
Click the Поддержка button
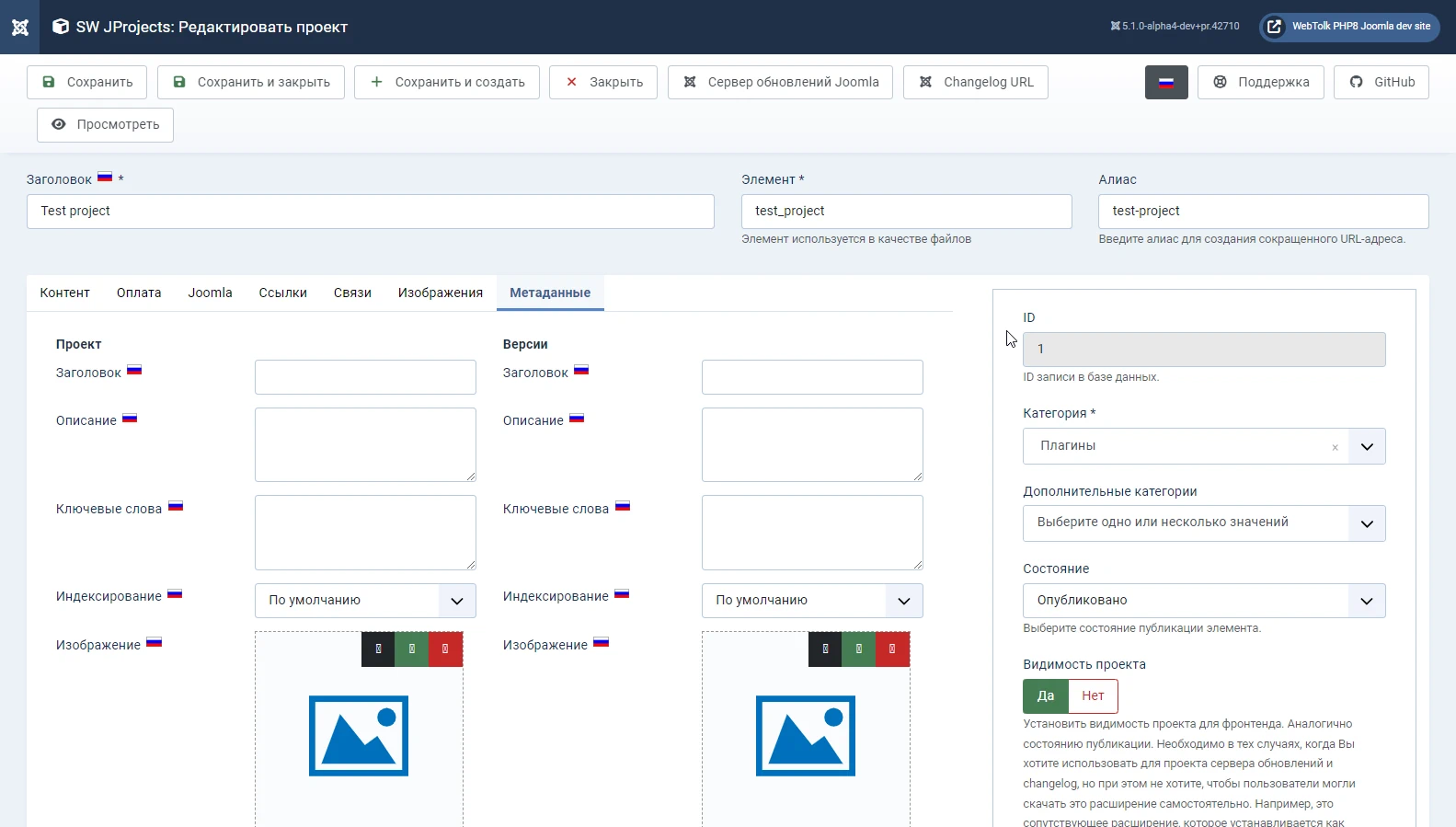coord(1261,82)
